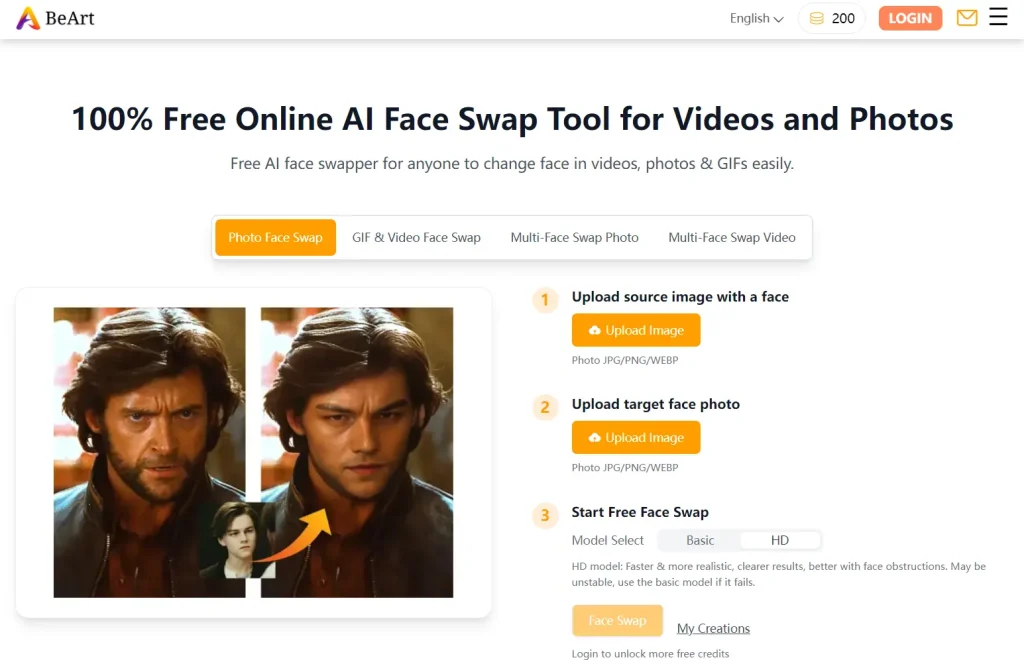
Task: Open the hamburger menu icon
Action: point(998,17)
